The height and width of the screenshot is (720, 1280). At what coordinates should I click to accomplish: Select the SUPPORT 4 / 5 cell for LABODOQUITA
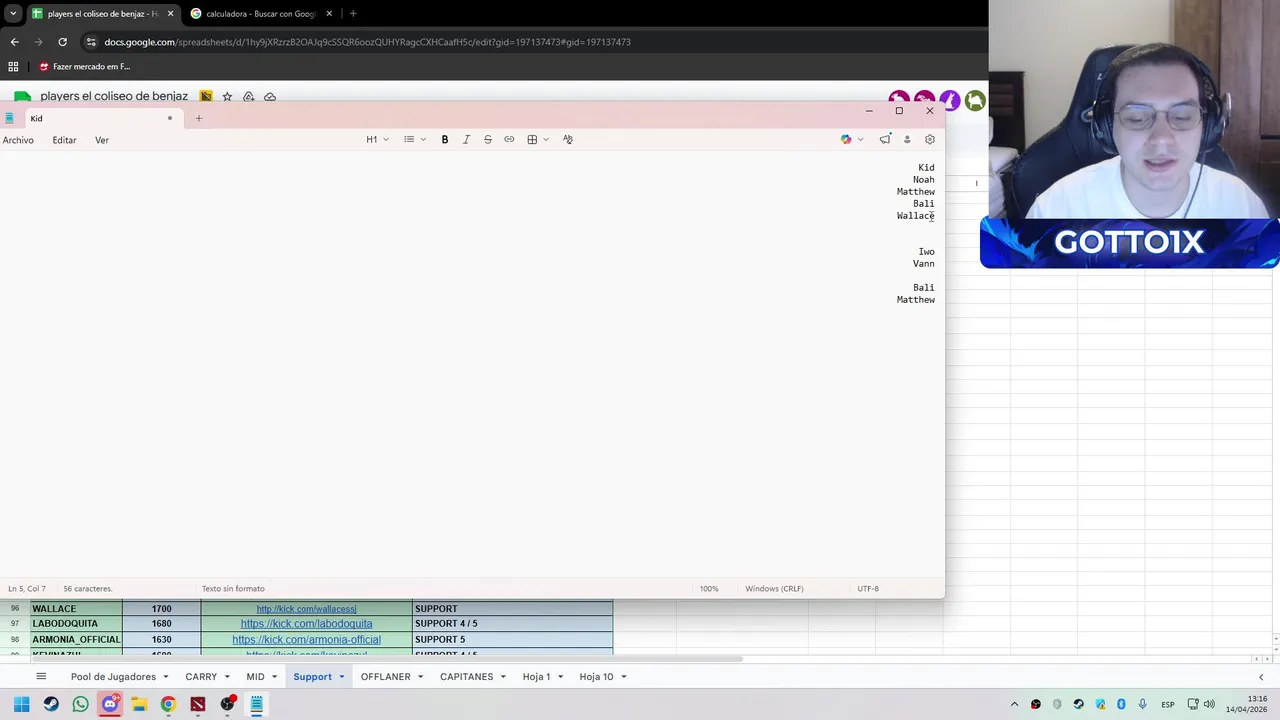[x=512, y=624]
